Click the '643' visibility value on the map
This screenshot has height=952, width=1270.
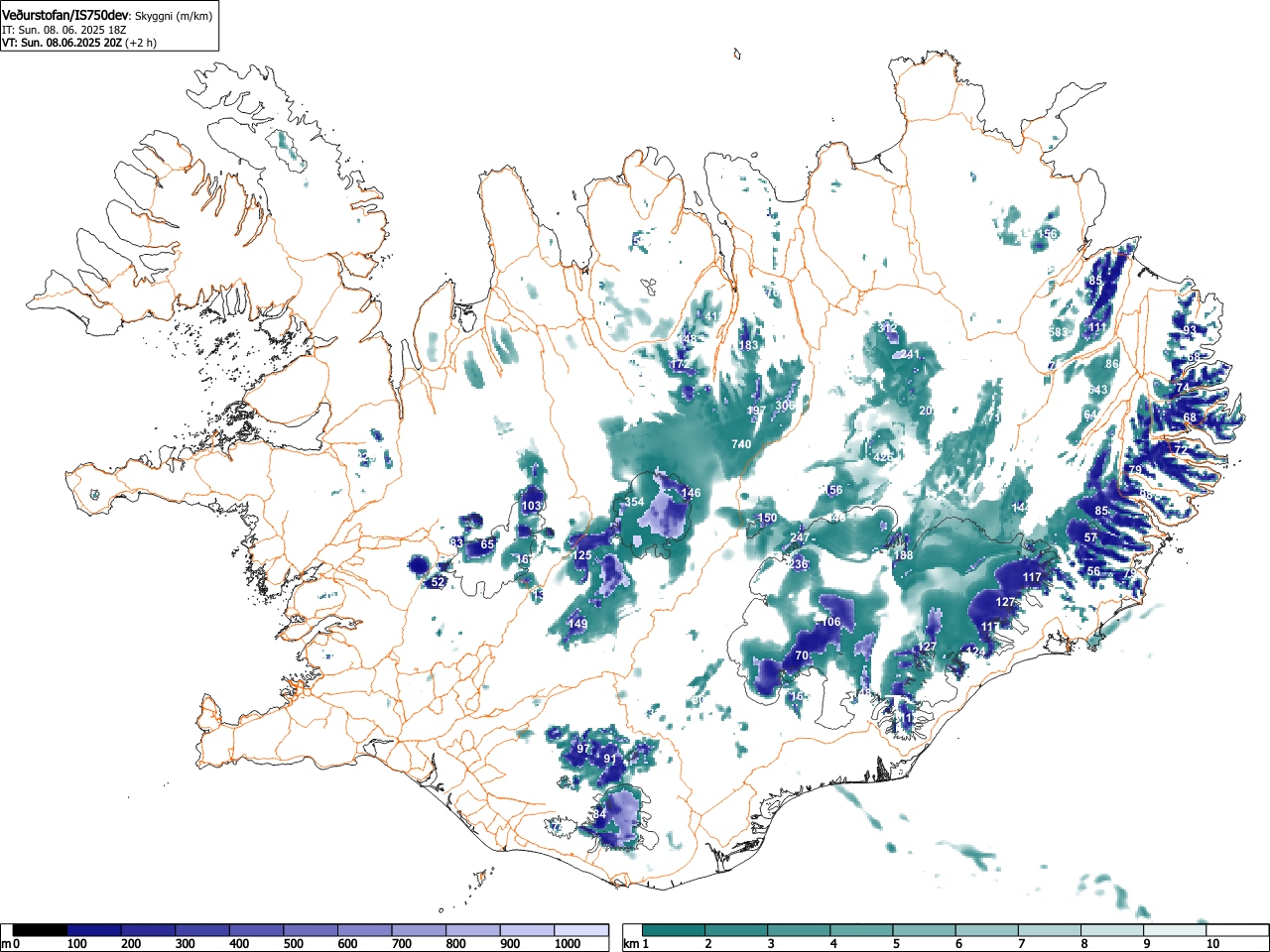(x=1097, y=391)
